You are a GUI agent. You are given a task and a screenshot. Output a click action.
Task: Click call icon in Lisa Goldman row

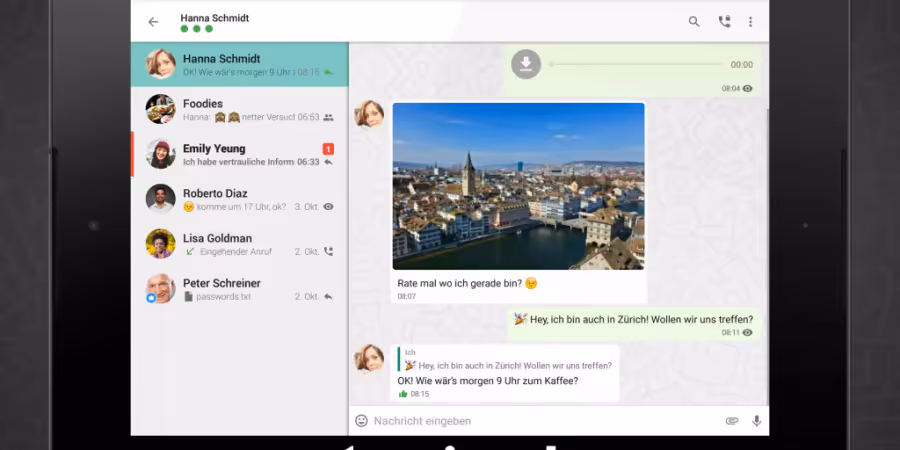[328, 251]
